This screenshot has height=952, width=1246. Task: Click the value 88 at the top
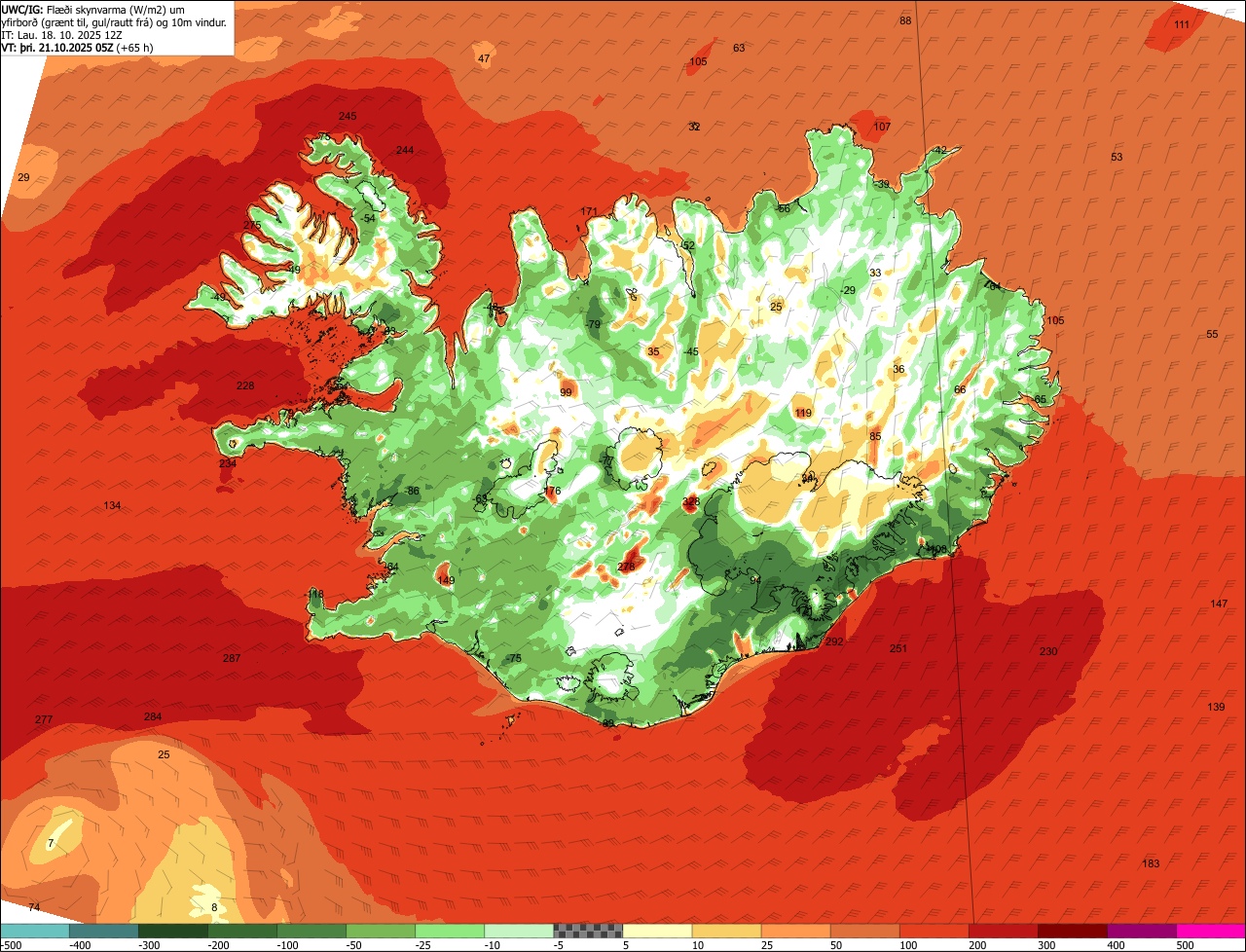(x=905, y=21)
